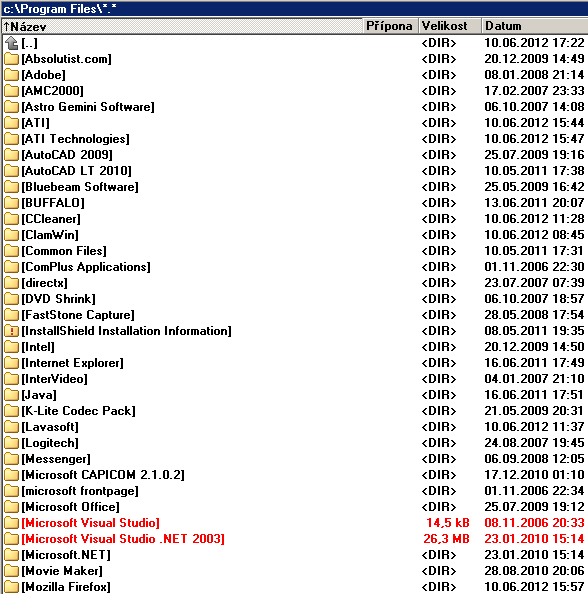588x594 pixels.
Task: Click the date 08.01.2008 21:14
Action: pyautogui.click(x=535, y=75)
